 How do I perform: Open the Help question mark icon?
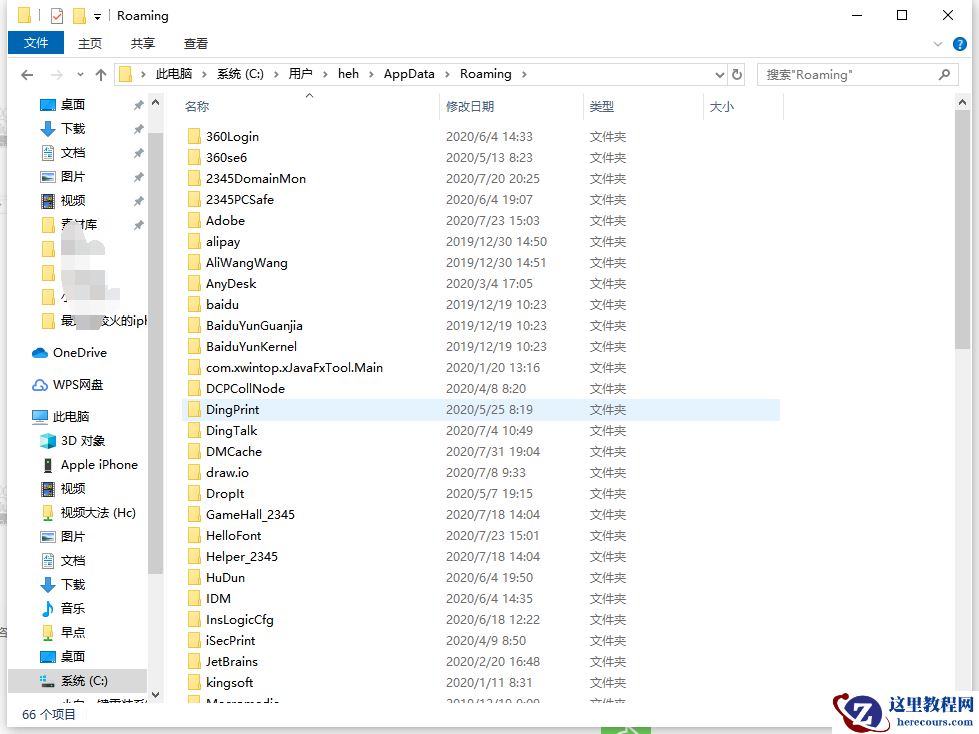tap(960, 44)
